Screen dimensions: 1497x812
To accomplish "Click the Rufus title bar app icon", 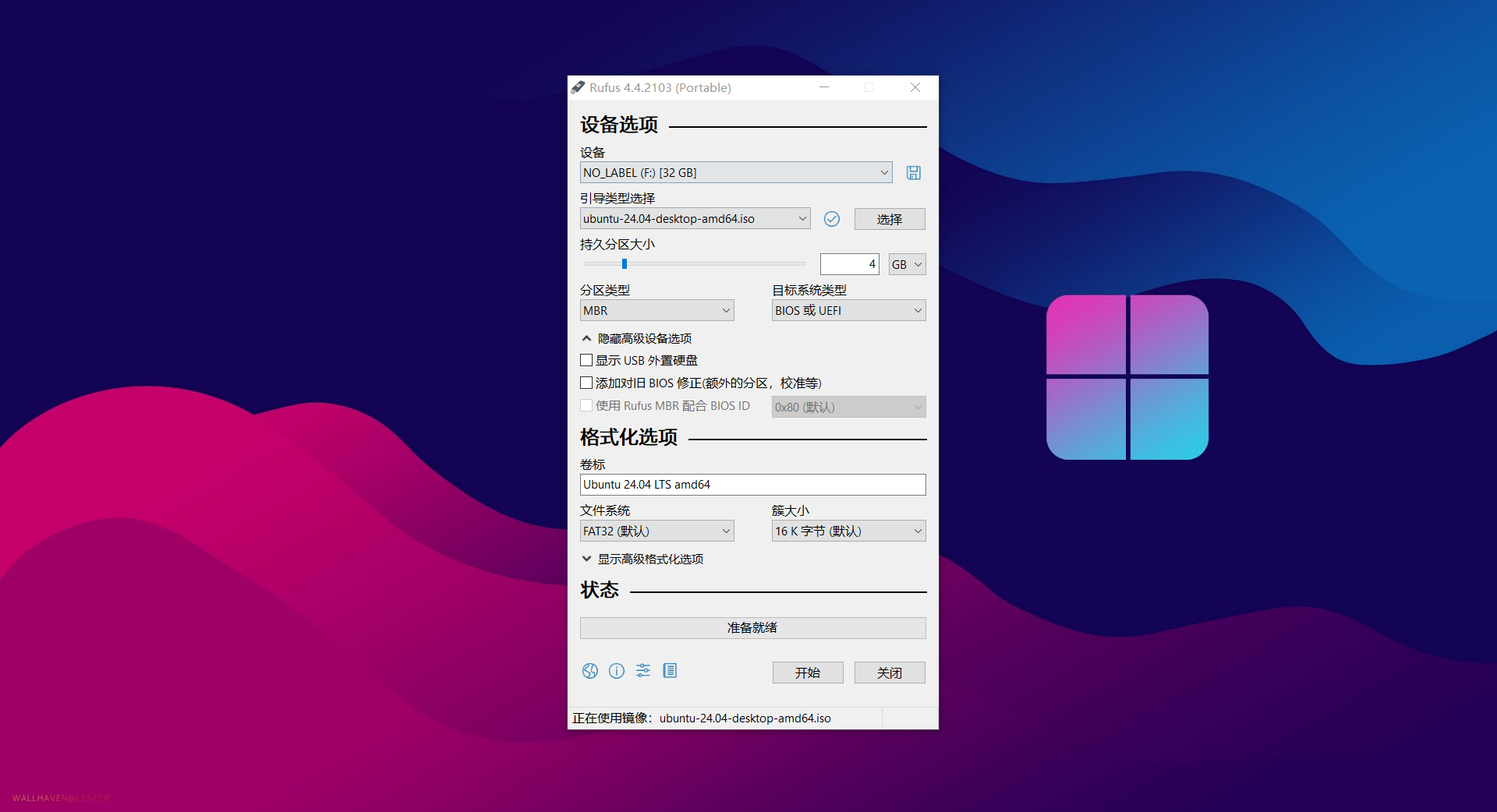I will 578,87.
